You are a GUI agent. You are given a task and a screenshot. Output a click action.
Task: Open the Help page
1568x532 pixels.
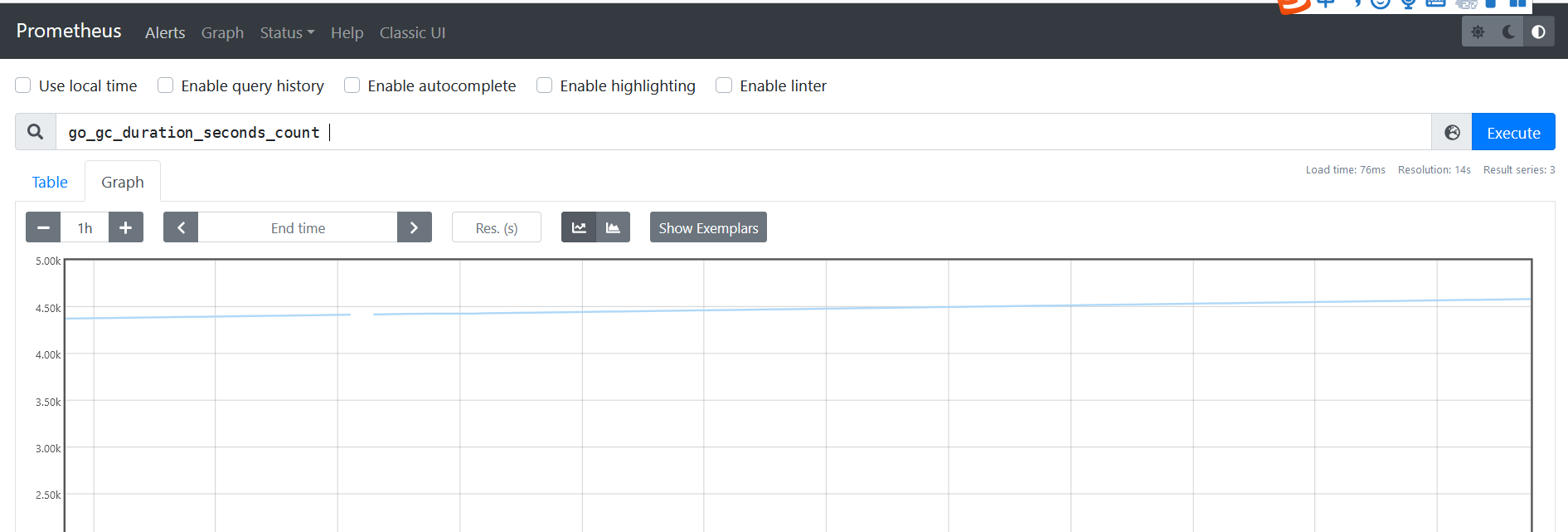click(347, 32)
